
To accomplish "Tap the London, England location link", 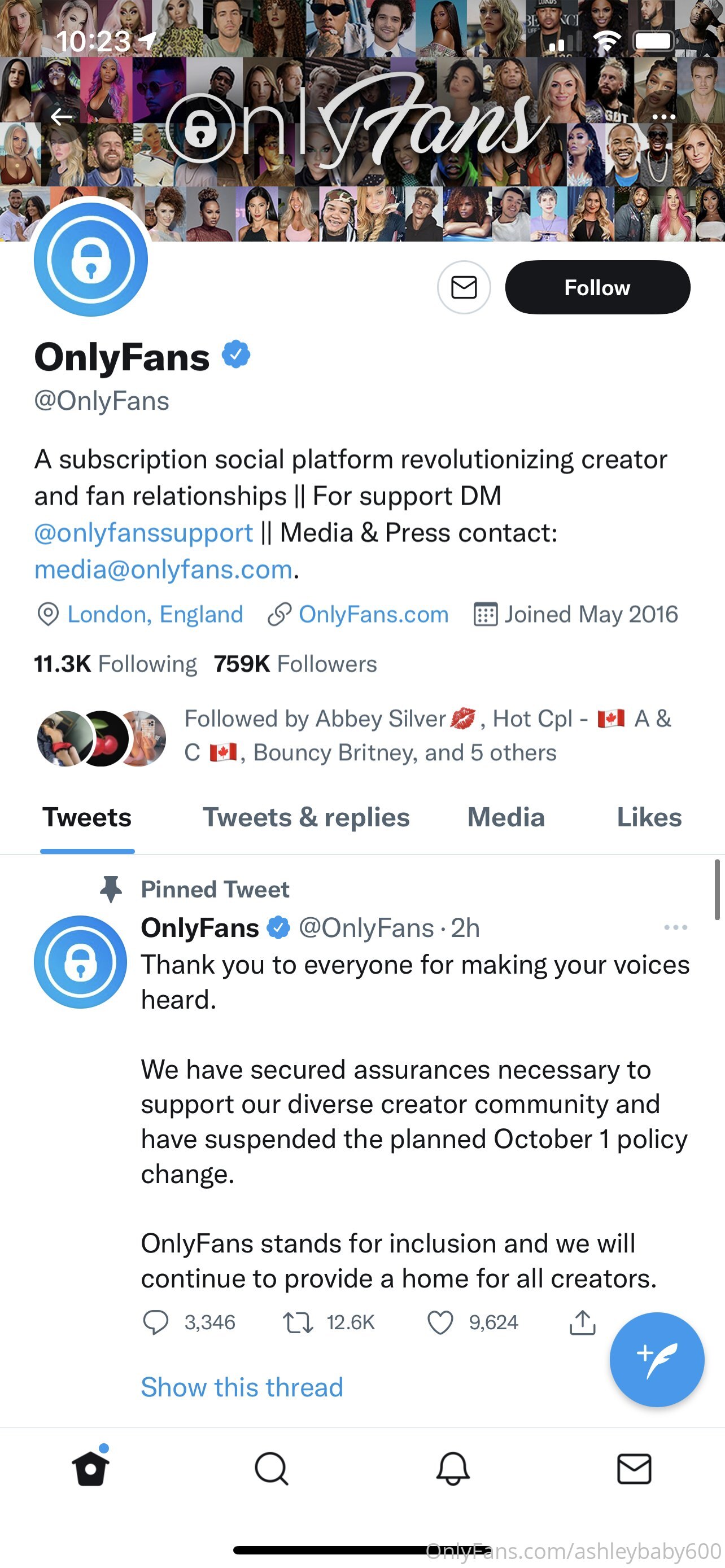I will [155, 615].
